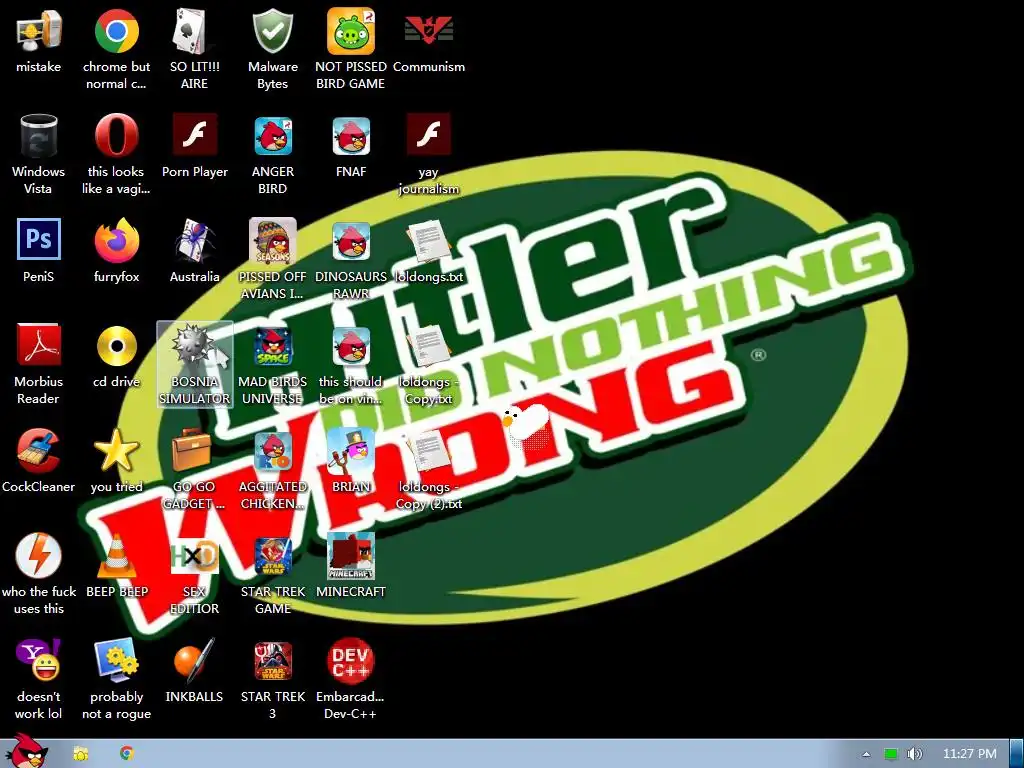This screenshot has height=768, width=1024.
Task: Select 'MAD BIRDS UNIVERSE' Space icon
Action: pyautogui.click(x=273, y=347)
